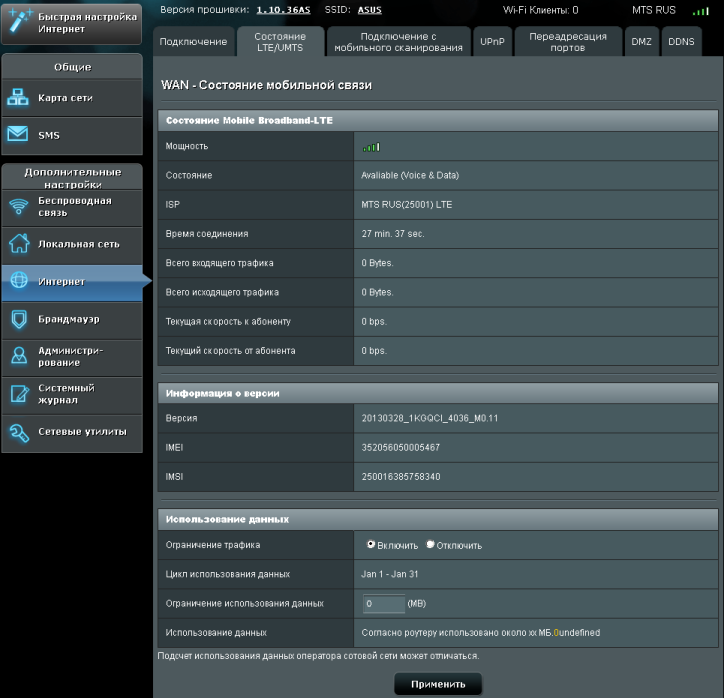This screenshot has width=724, height=698.
Task: Click data cycle value Jan 1 - Jan 31
Action: [389, 574]
